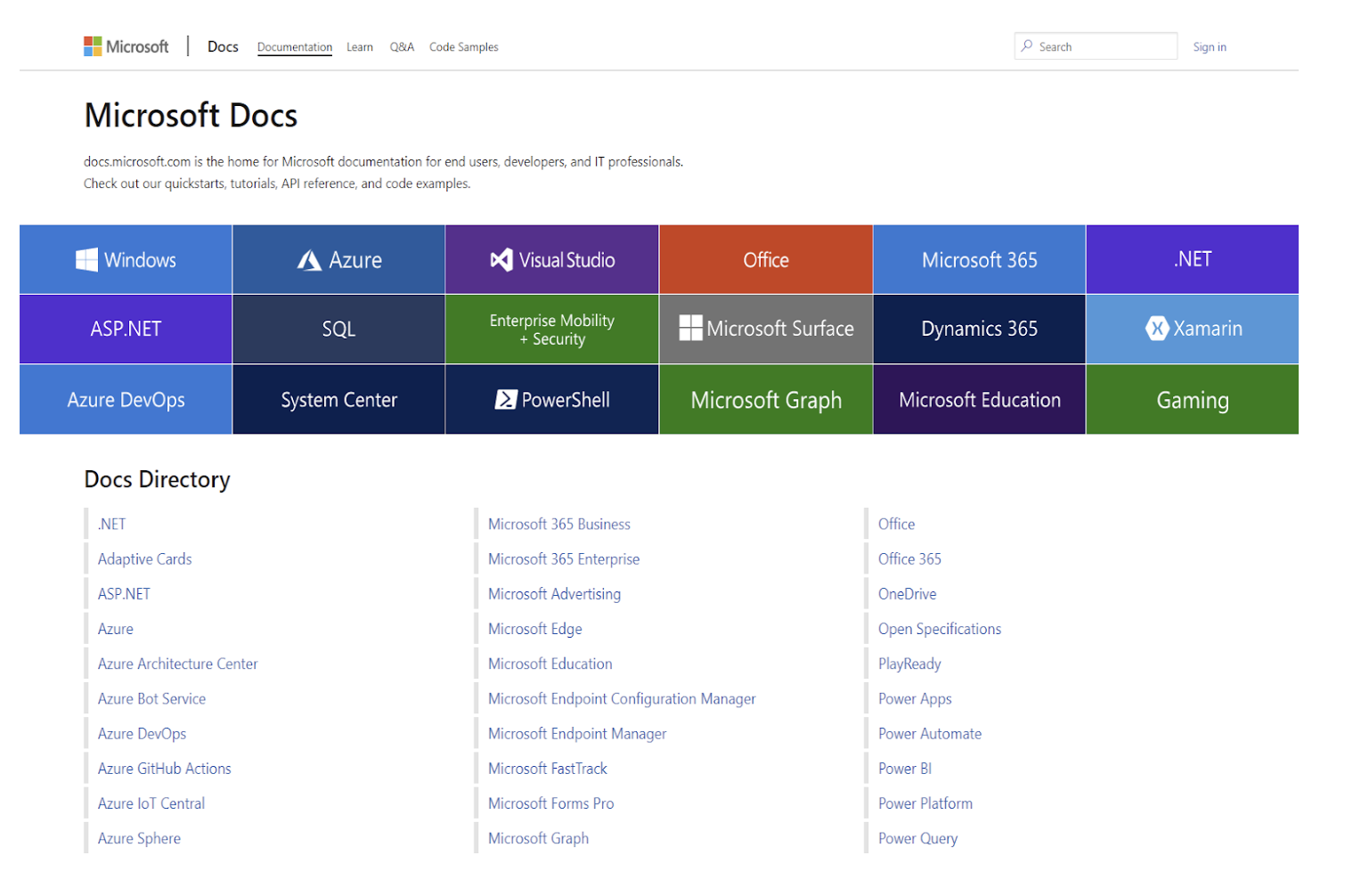Image resolution: width=1361 pixels, height=896 pixels.
Task: Go to the Xamarin tile
Action: click(x=1192, y=329)
